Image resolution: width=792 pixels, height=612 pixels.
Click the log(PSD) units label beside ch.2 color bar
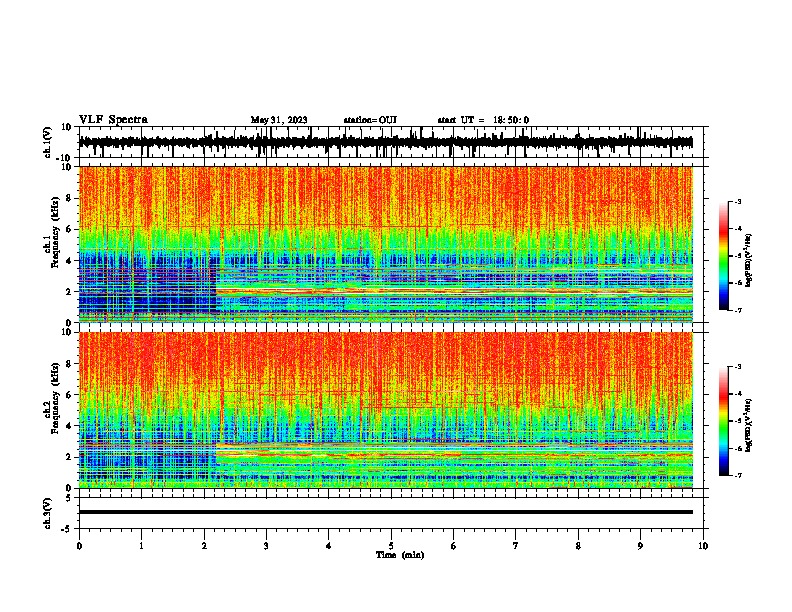pos(748,425)
